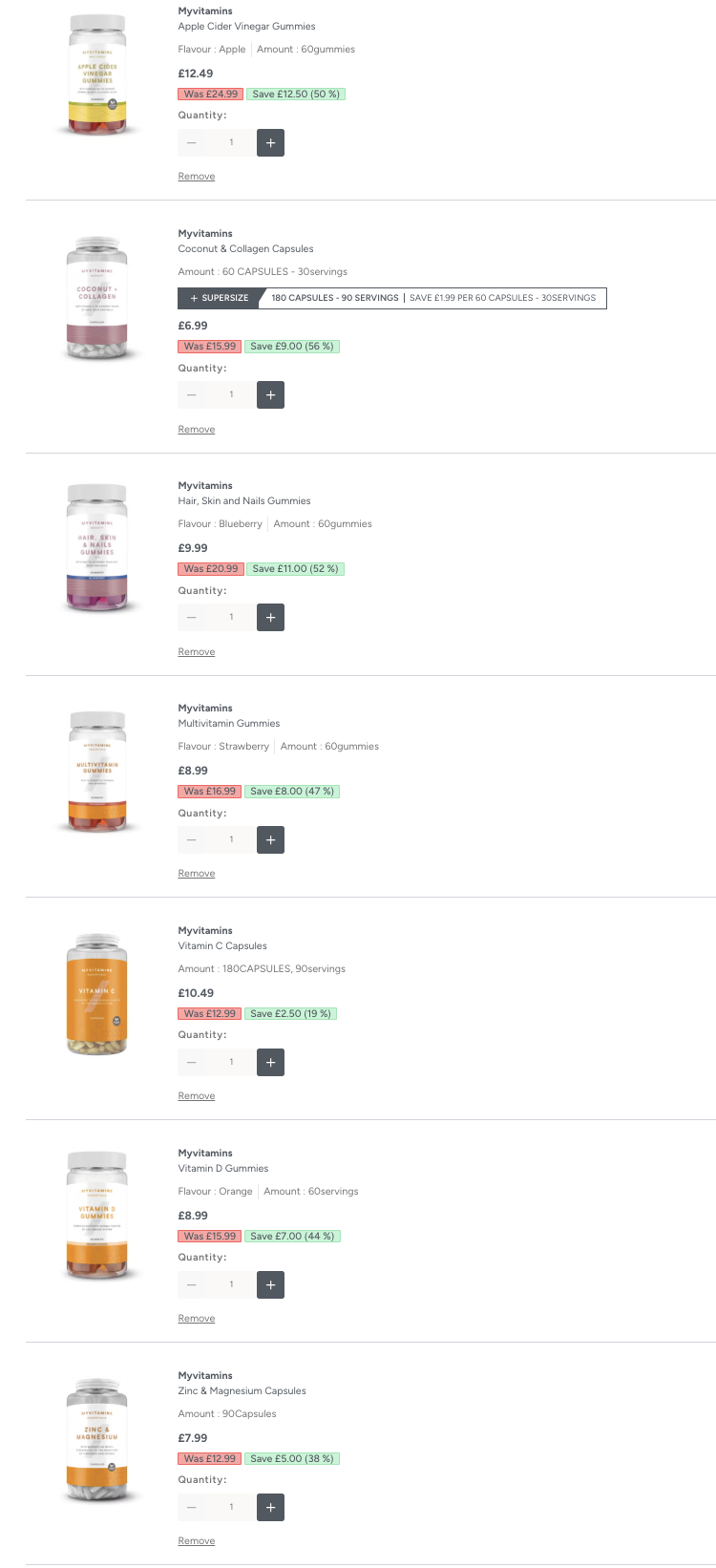Click minus button for Multivitamin Gummies
Viewport: 716px width, 1568px height.
tap(192, 840)
